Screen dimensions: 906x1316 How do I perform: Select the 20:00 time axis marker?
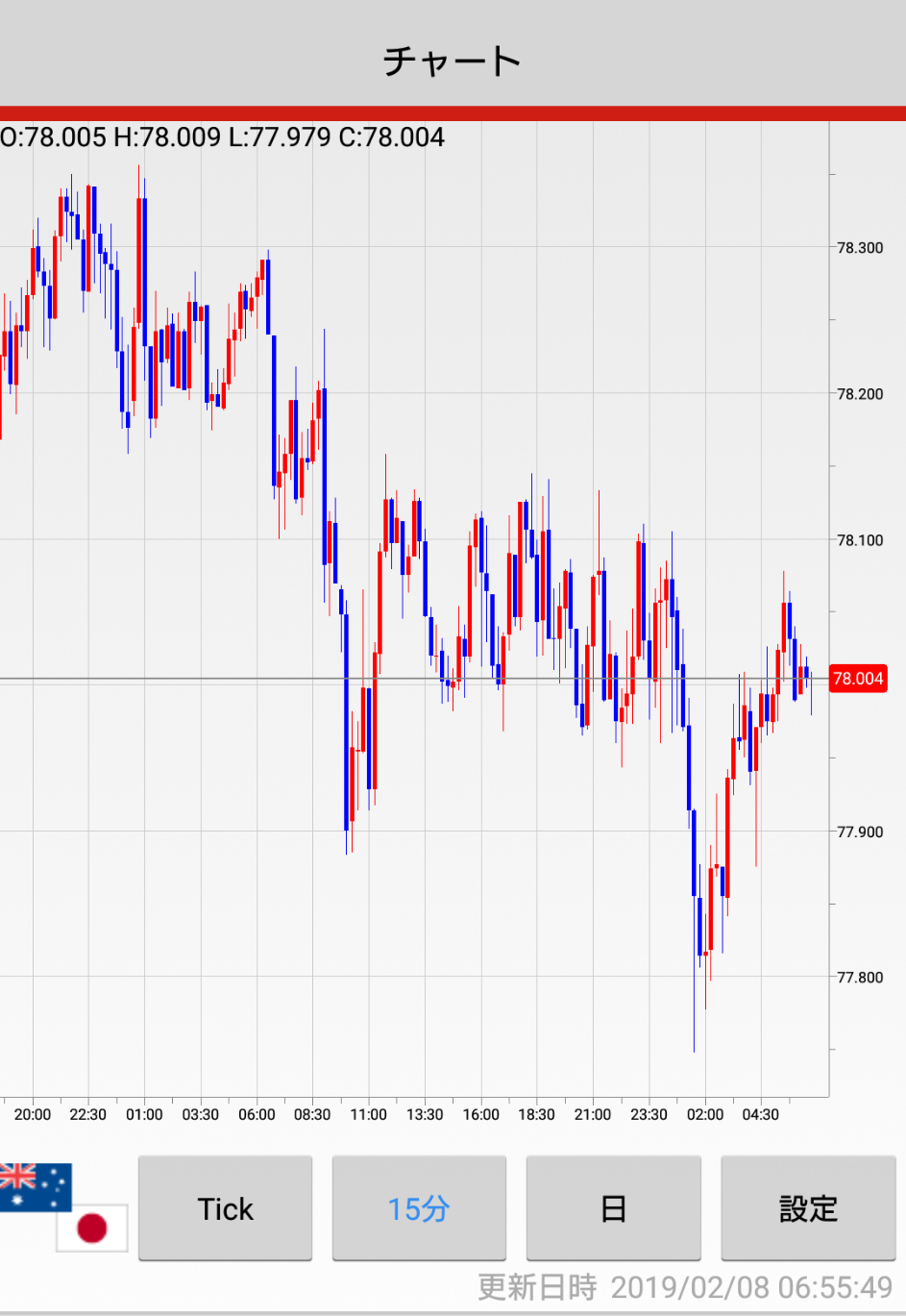click(x=33, y=1115)
